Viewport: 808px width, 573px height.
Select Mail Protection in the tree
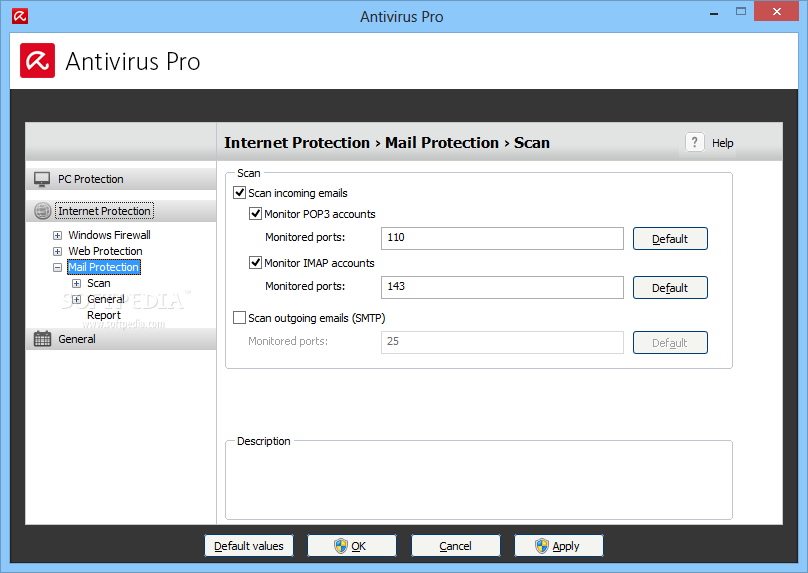point(104,267)
